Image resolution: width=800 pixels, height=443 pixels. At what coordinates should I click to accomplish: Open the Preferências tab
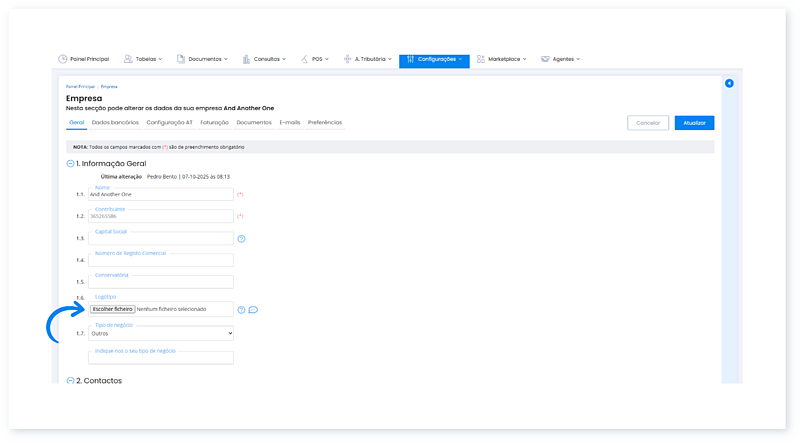click(x=325, y=122)
